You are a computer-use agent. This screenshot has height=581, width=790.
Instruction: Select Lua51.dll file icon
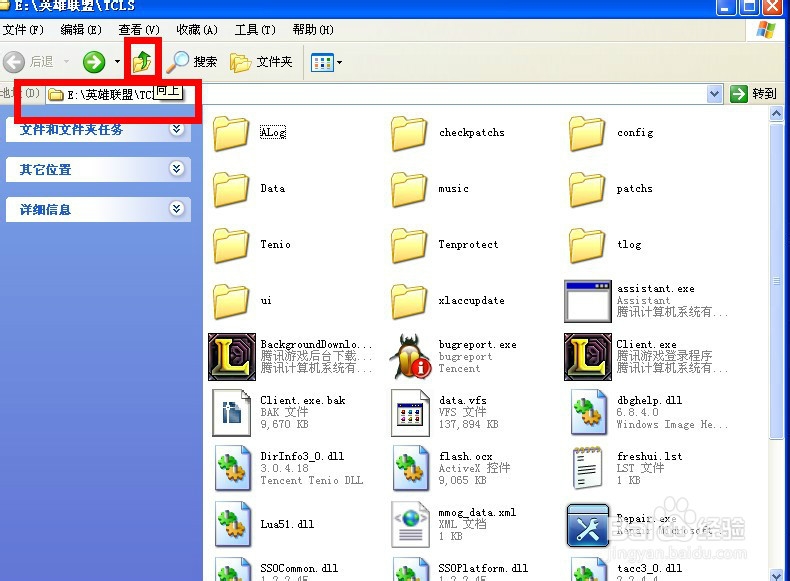[x=232, y=524]
